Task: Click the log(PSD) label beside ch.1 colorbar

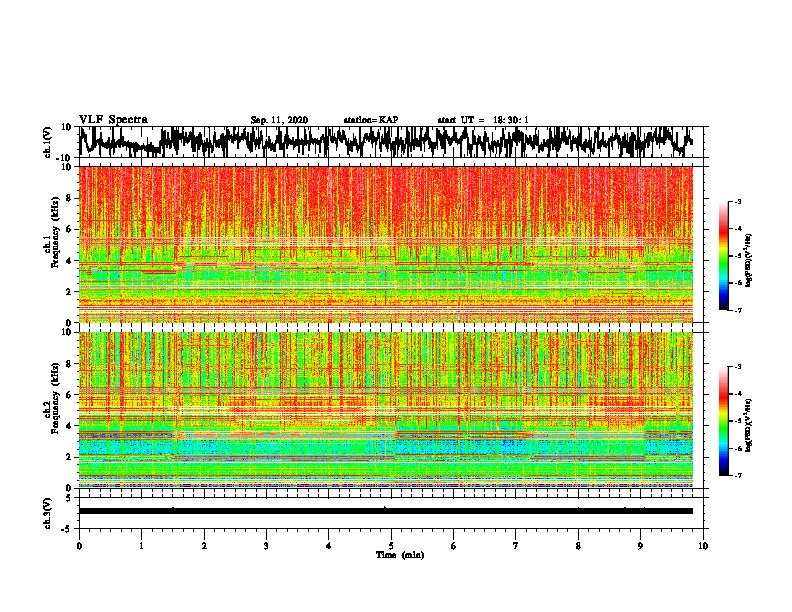Action: point(748,260)
